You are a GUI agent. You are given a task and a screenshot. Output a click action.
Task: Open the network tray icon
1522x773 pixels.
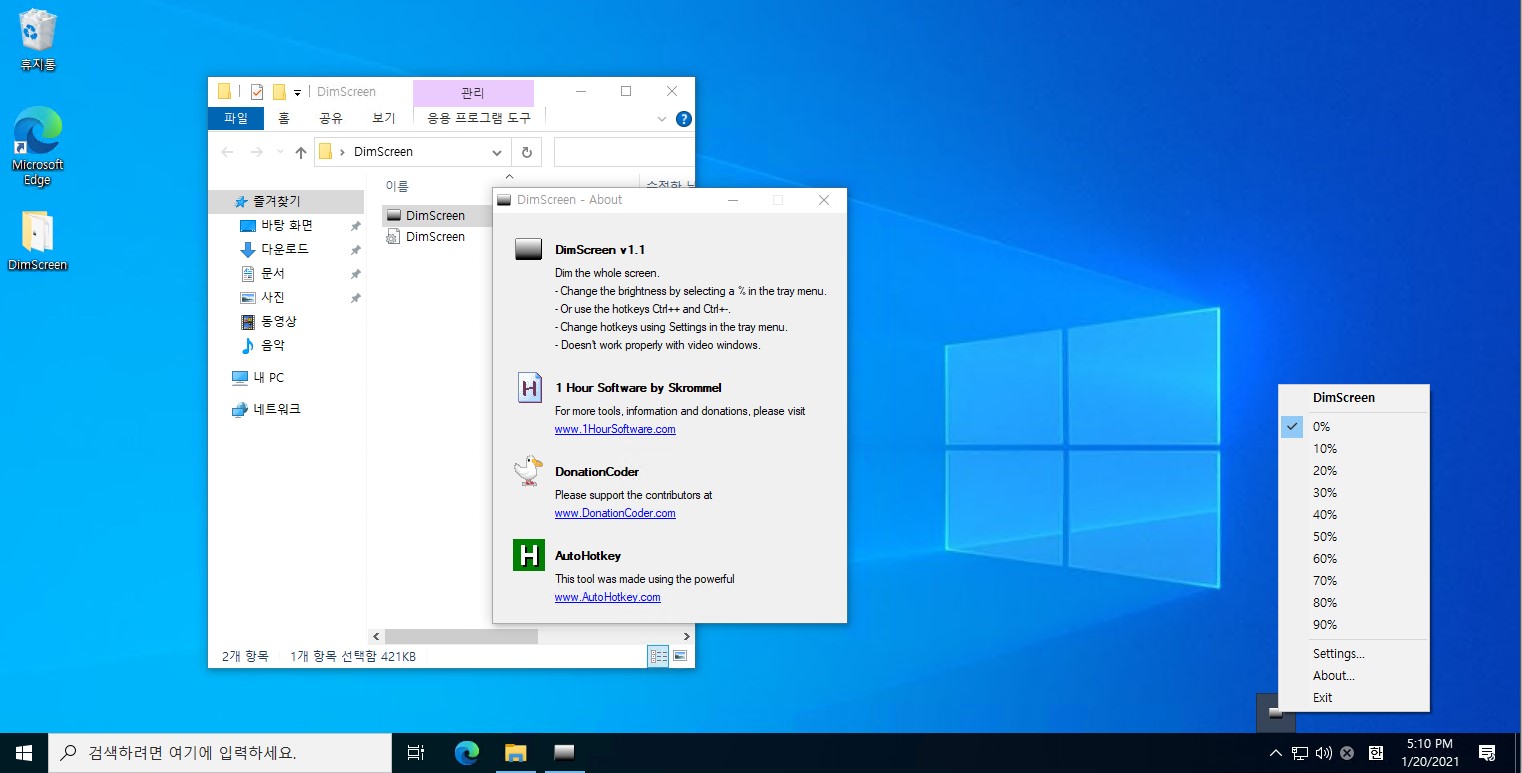(1300, 753)
